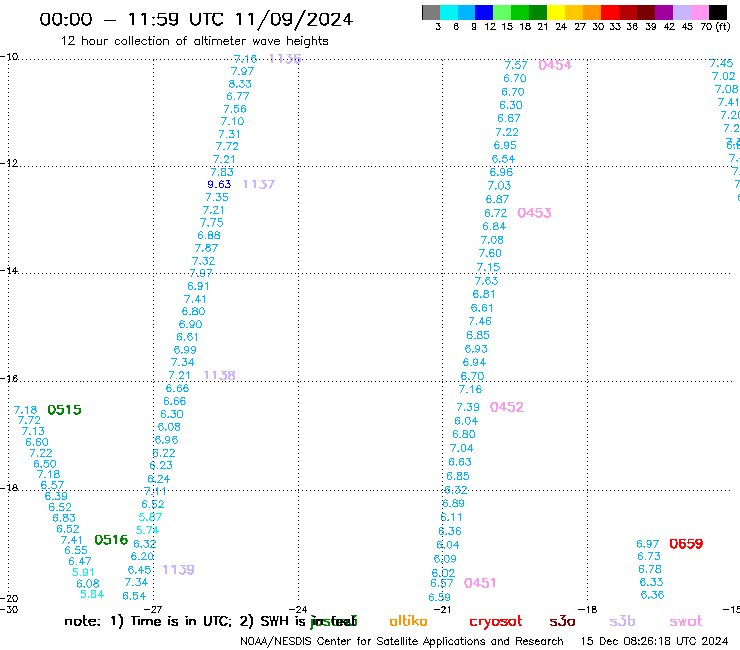The height and width of the screenshot is (650, 740).
Task: Select the pink 0451 swot time label
Action: (x=480, y=583)
